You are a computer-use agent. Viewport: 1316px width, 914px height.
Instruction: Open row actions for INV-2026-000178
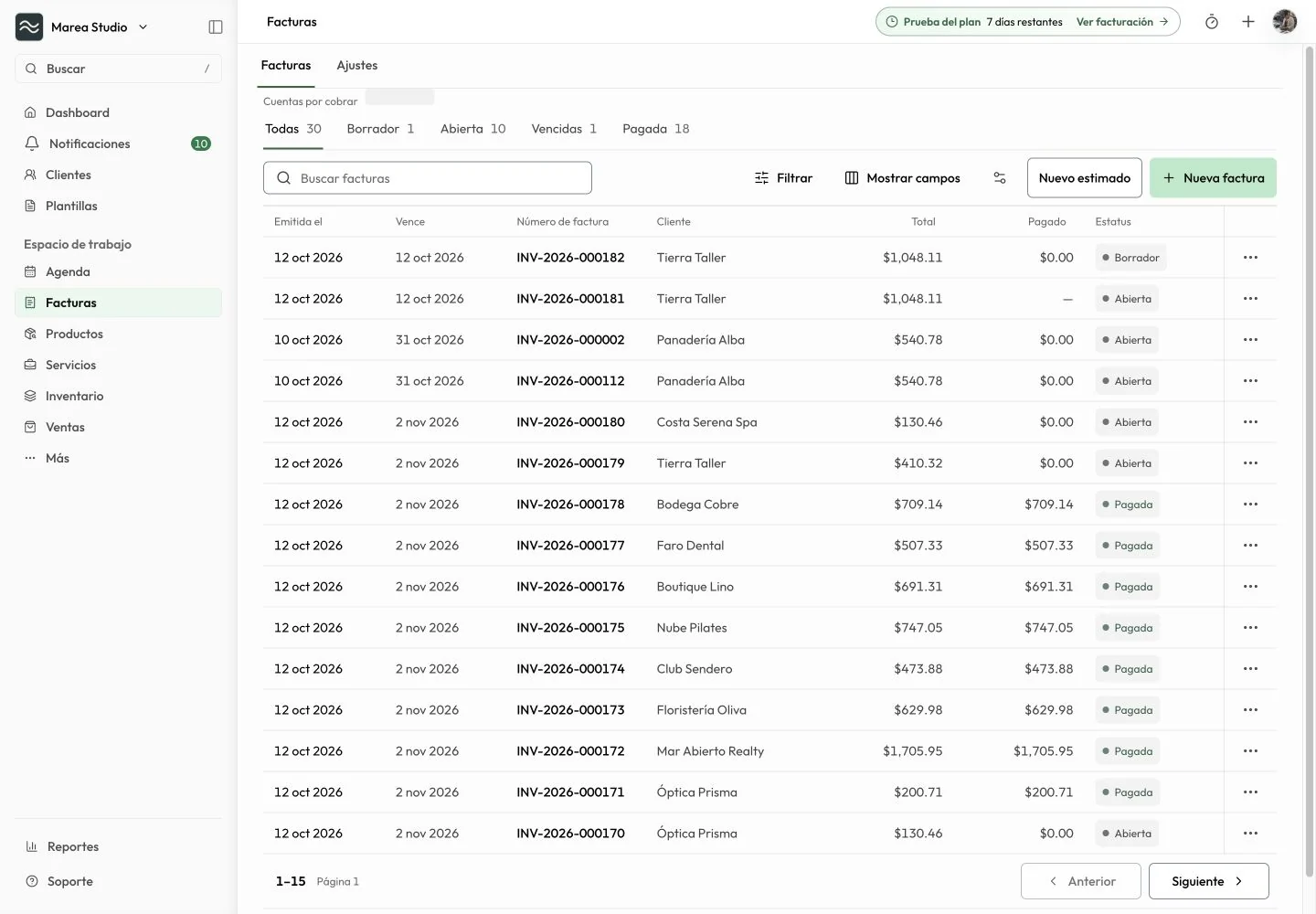1250,505
